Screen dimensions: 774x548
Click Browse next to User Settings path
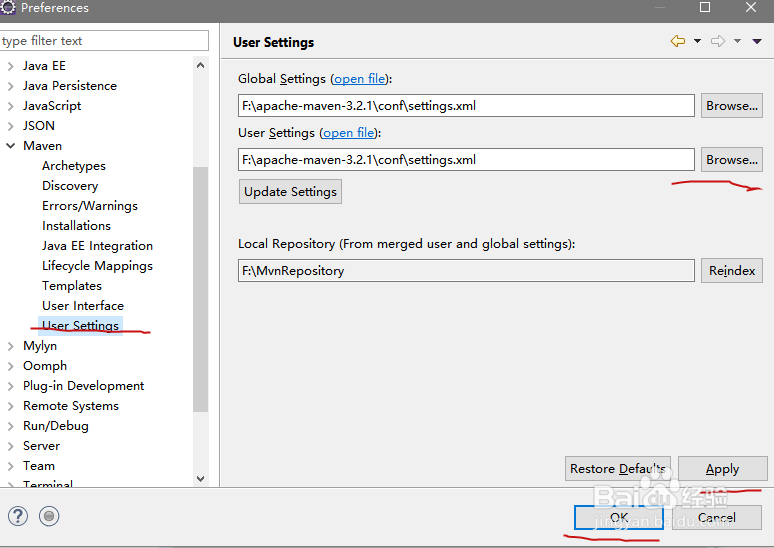pyautogui.click(x=731, y=160)
